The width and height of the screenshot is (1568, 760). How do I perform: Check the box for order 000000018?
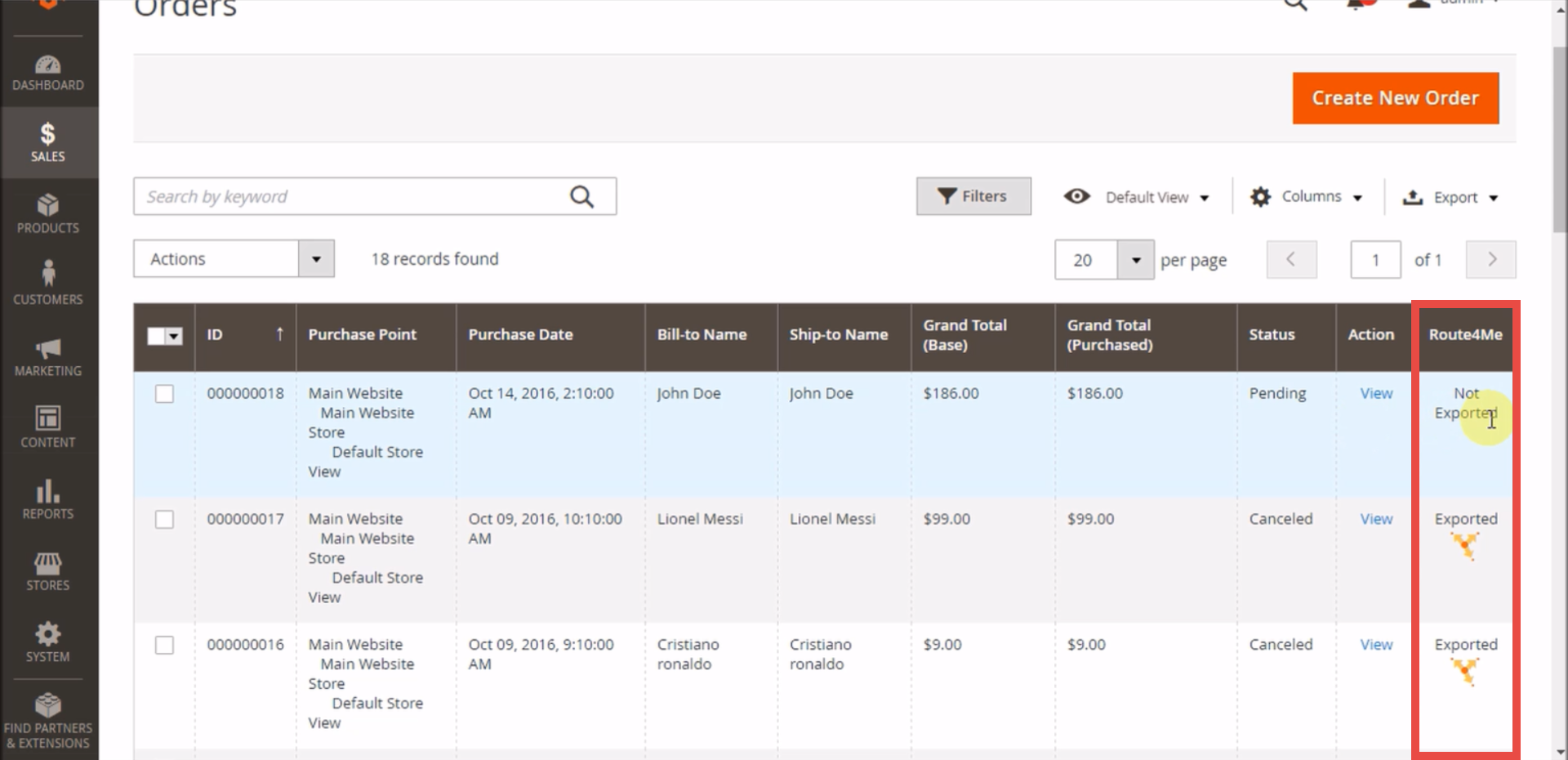pyautogui.click(x=164, y=394)
